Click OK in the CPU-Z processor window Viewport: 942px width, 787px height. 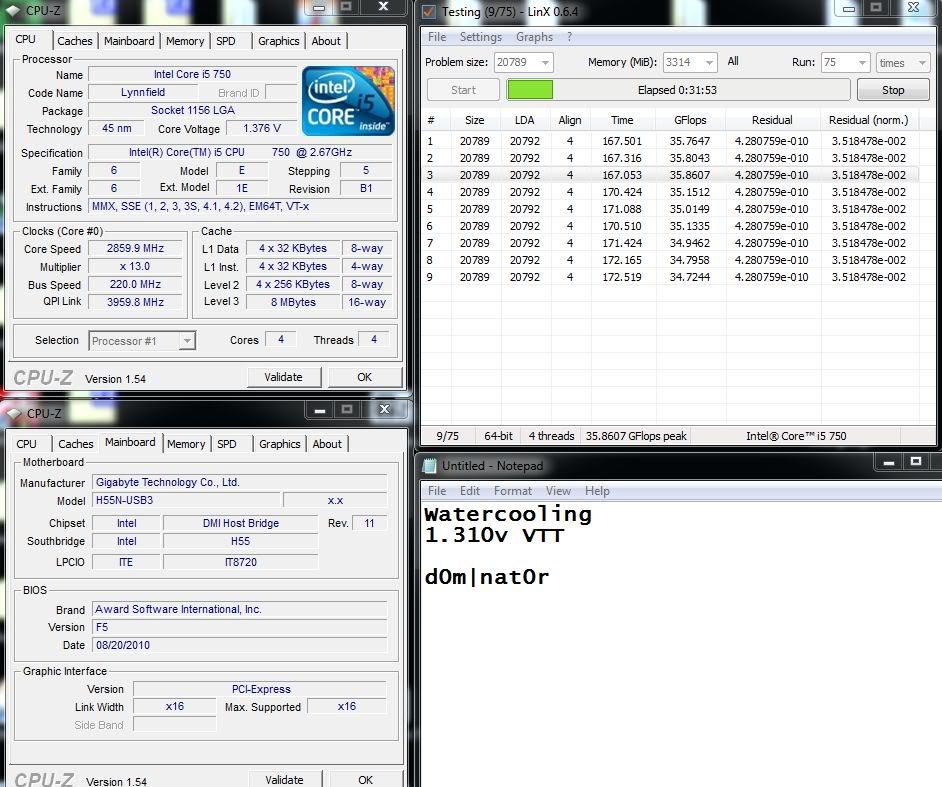tap(365, 377)
